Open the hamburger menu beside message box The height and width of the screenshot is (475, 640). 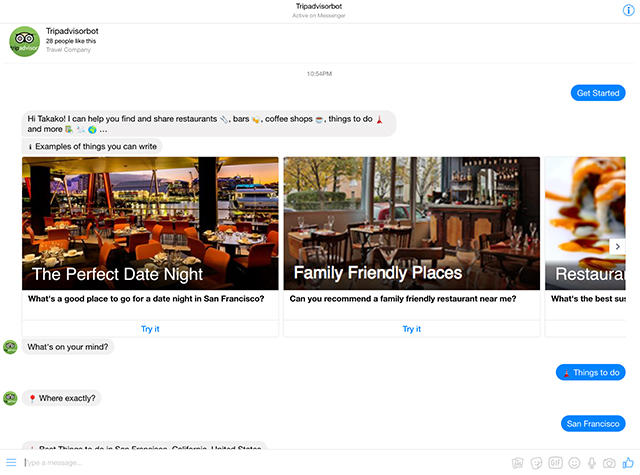coord(11,462)
